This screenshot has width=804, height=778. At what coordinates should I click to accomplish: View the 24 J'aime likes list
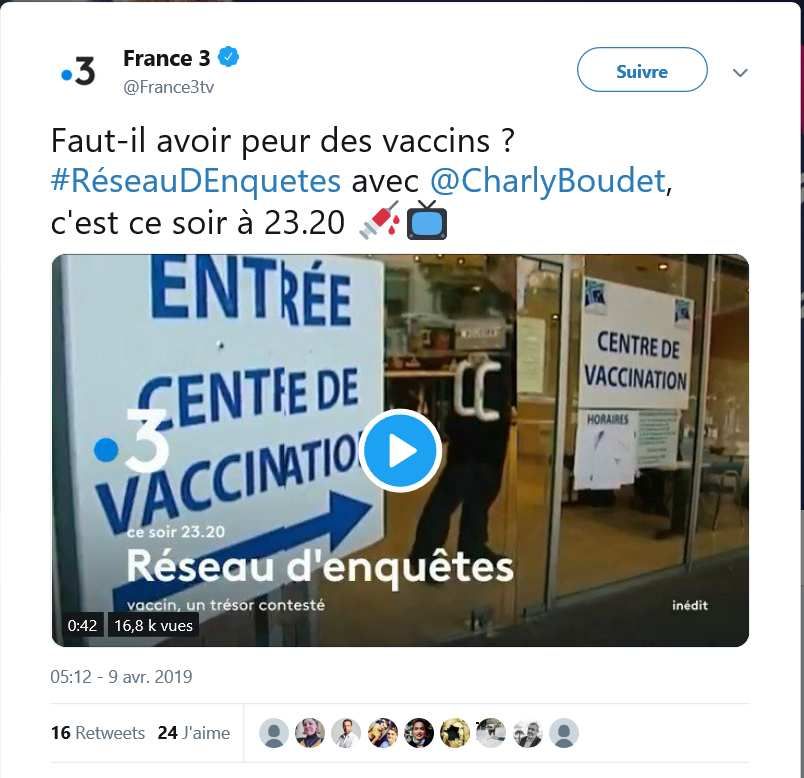tap(194, 732)
